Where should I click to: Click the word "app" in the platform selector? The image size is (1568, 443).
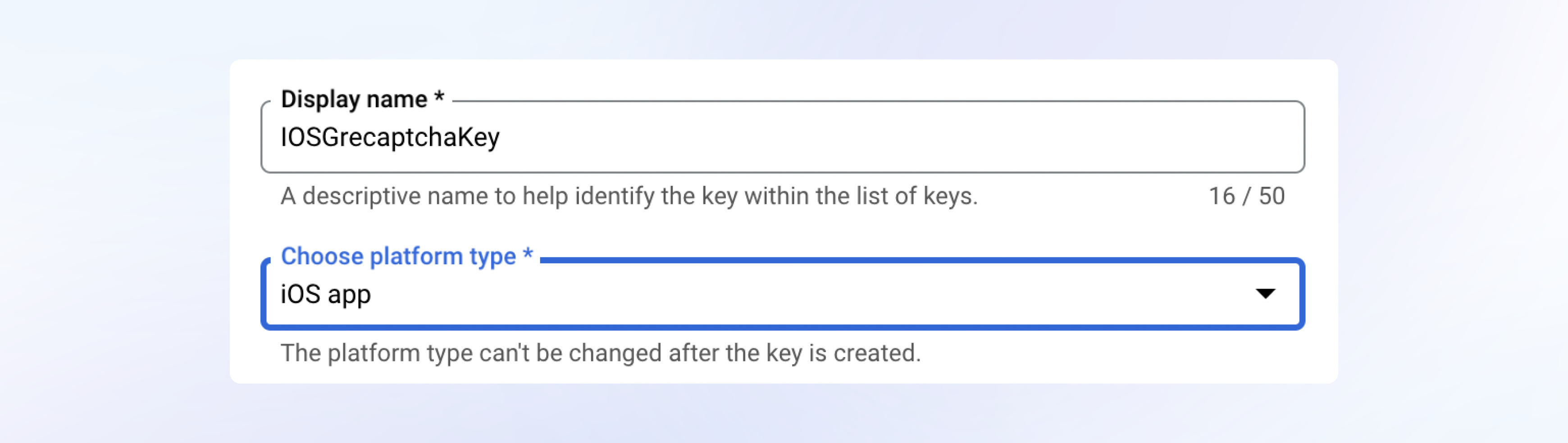click(x=348, y=295)
